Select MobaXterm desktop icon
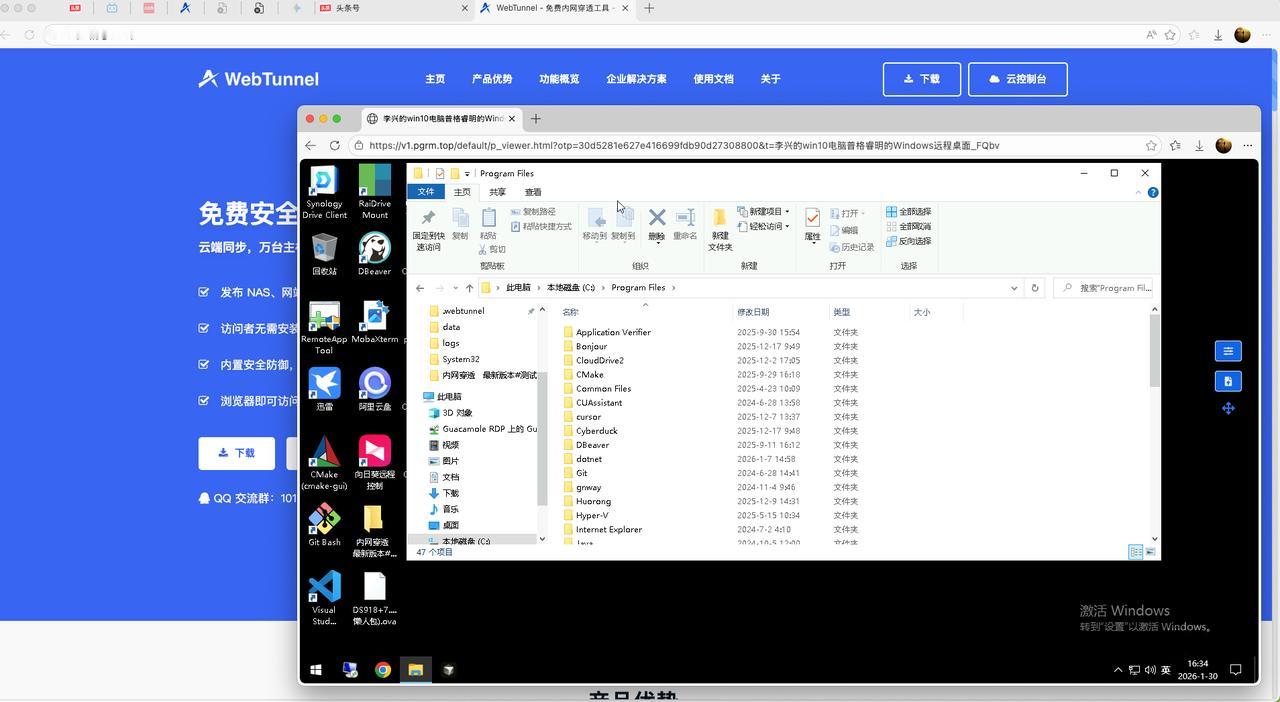 coord(375,322)
